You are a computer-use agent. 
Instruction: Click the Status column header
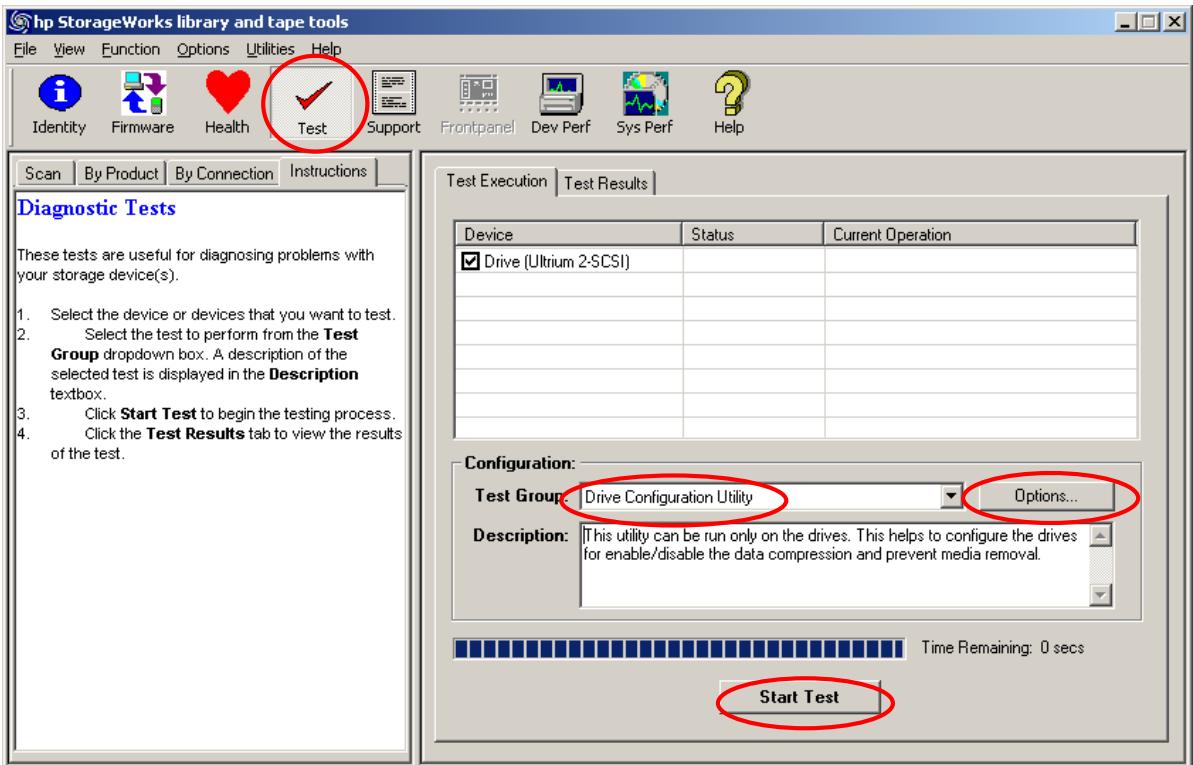(x=752, y=234)
